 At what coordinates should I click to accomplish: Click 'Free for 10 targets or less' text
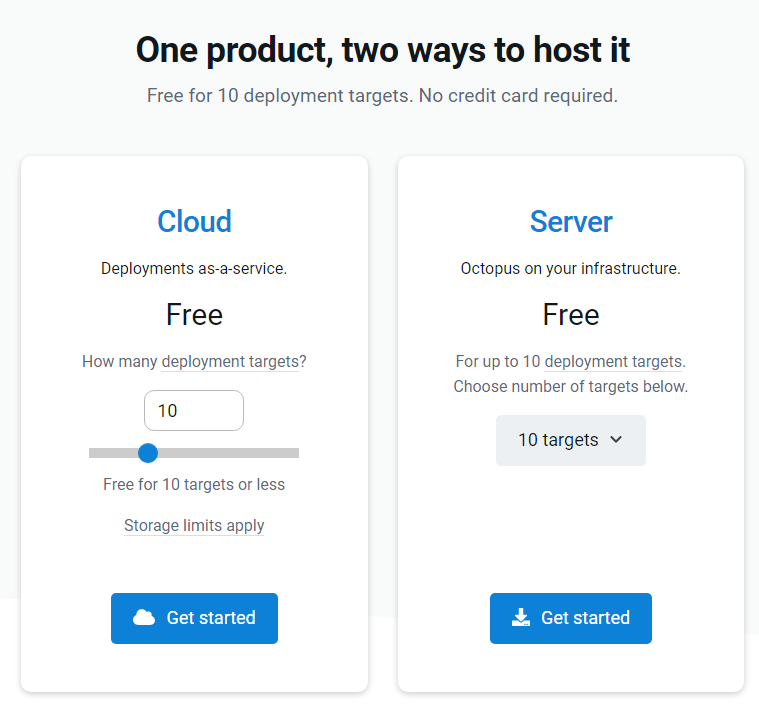pyautogui.click(x=194, y=484)
